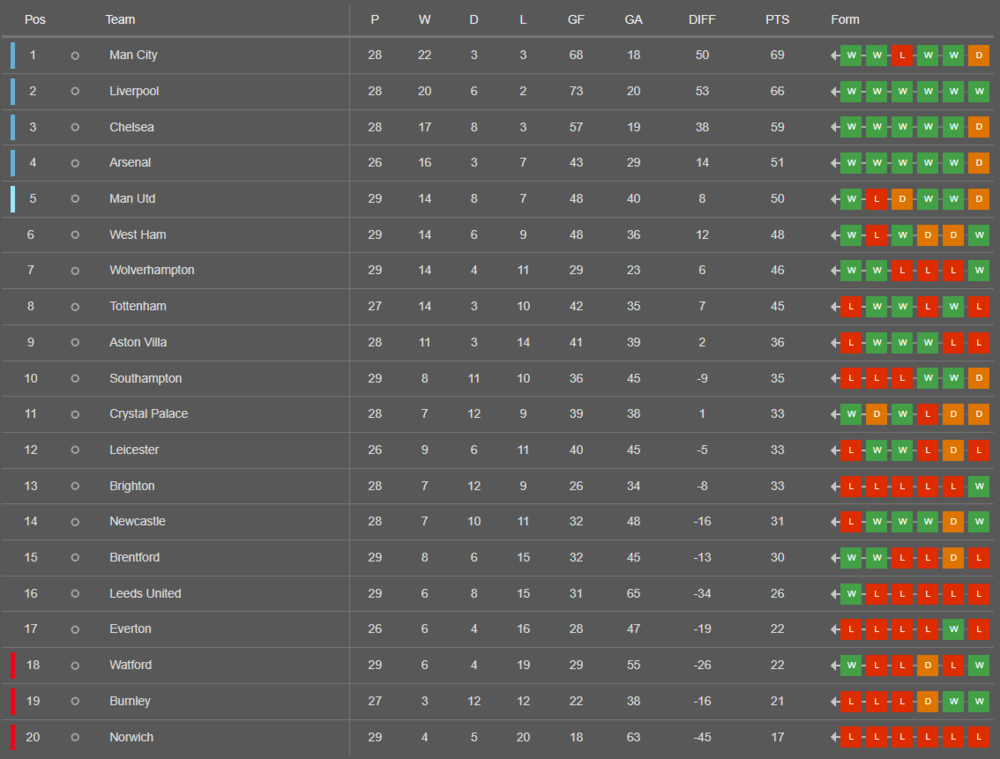The height and width of the screenshot is (759, 1000).
Task: Toggle the circle marker next to Arsenal
Action: click(x=75, y=163)
